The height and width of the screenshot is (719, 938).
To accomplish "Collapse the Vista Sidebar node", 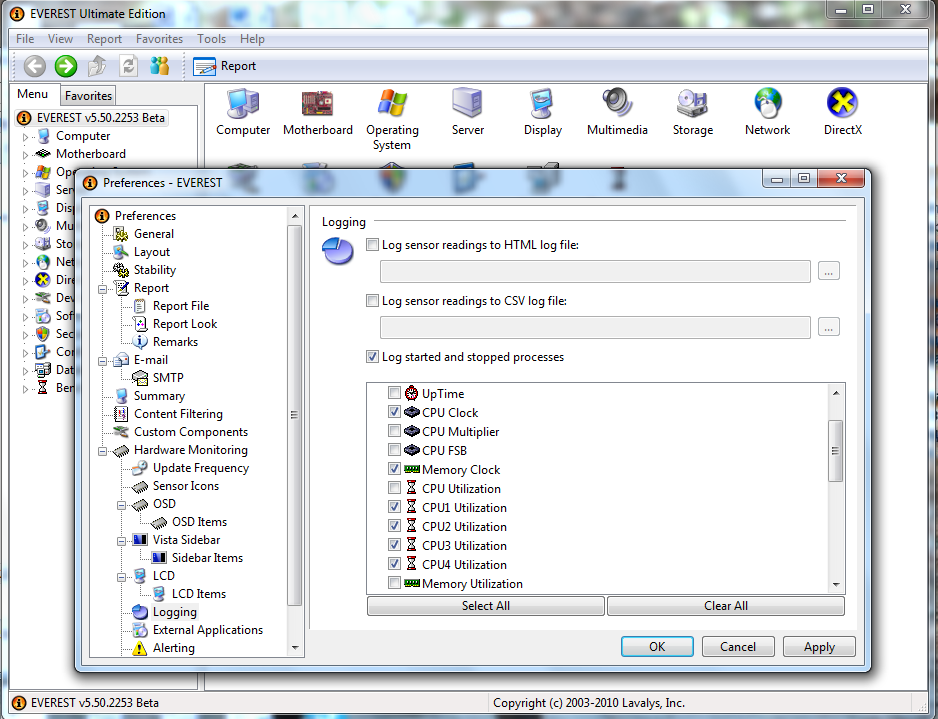I will pyautogui.click(x=121, y=541).
